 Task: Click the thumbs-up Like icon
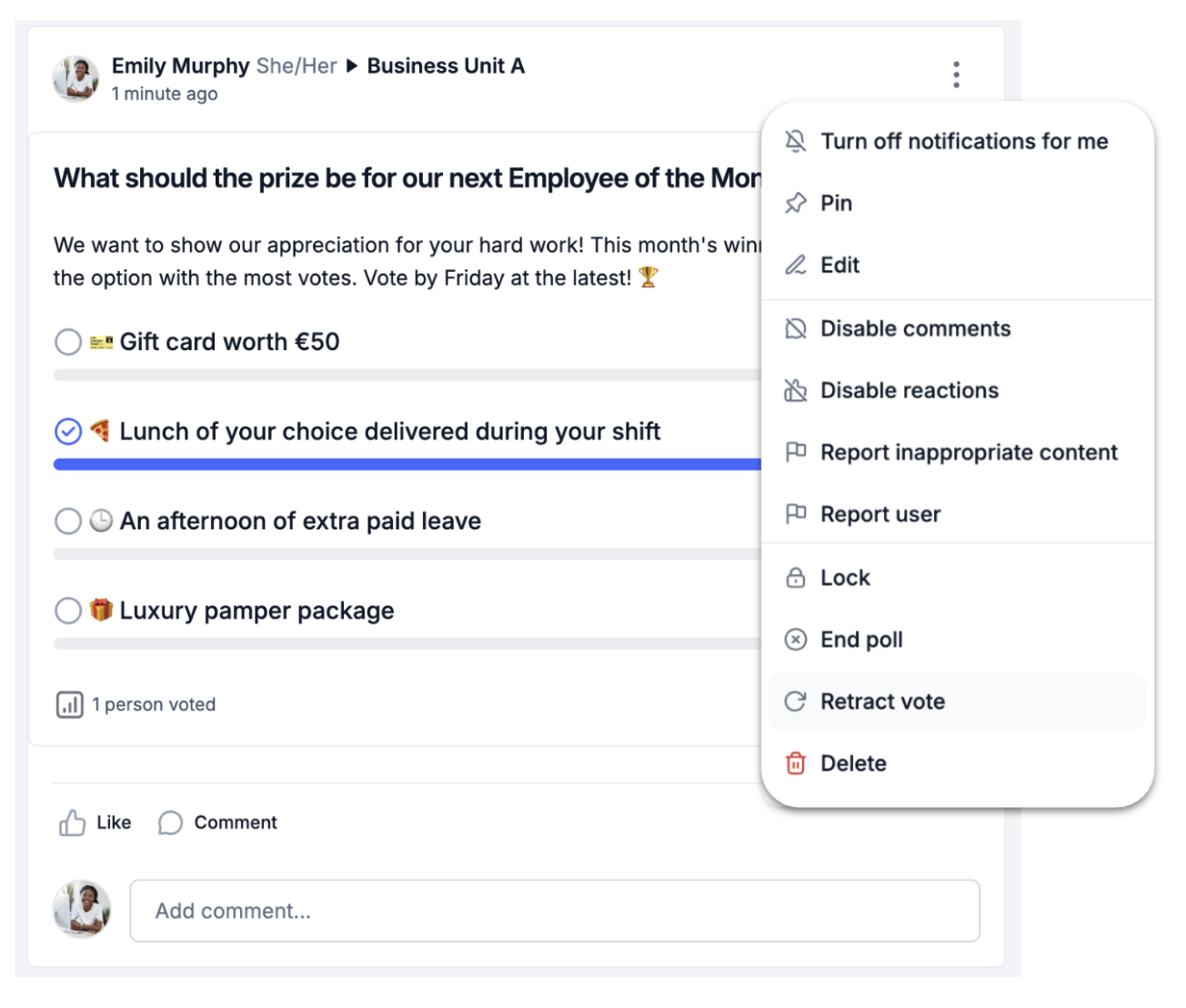click(72, 822)
